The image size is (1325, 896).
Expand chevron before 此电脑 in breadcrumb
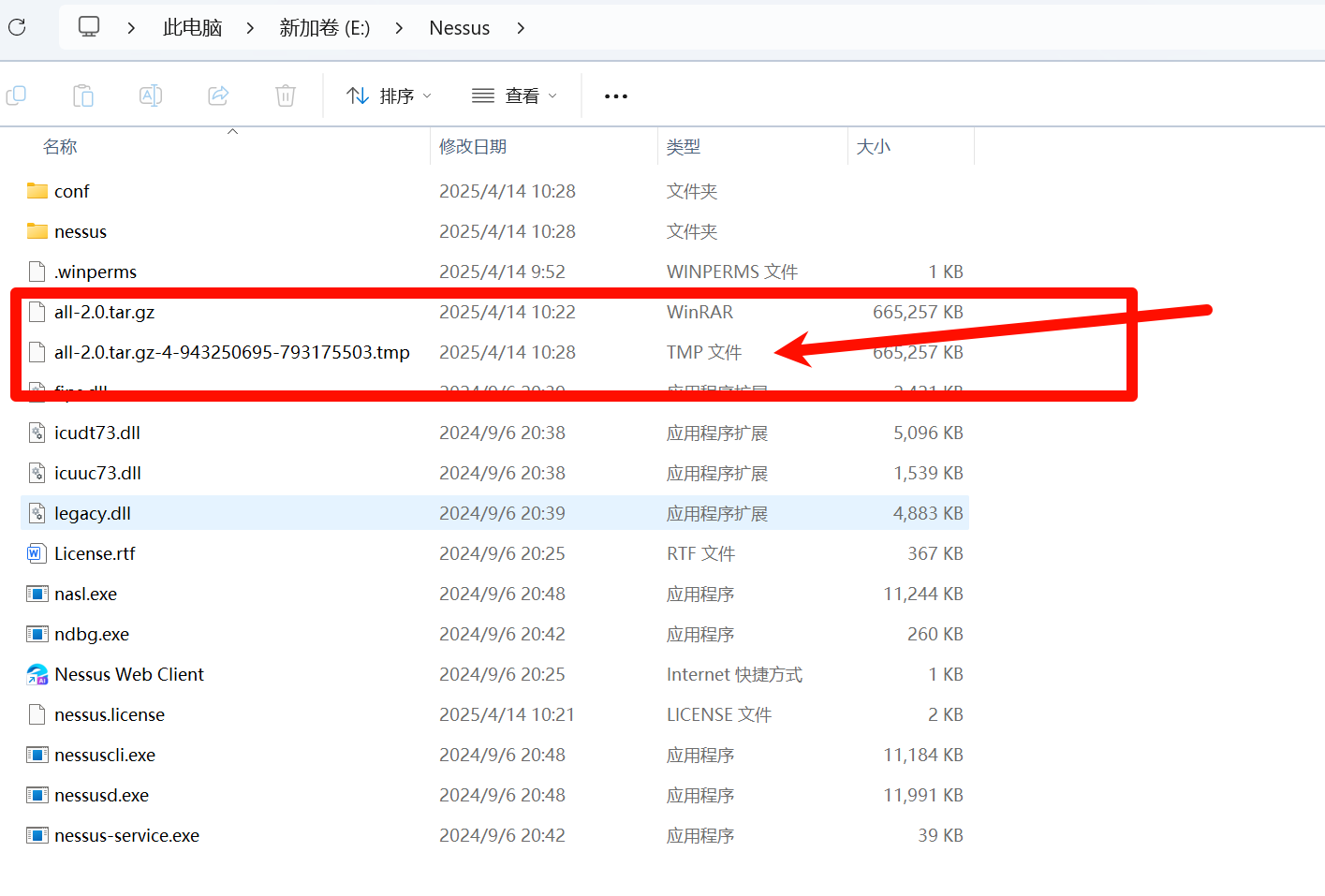pos(131,28)
